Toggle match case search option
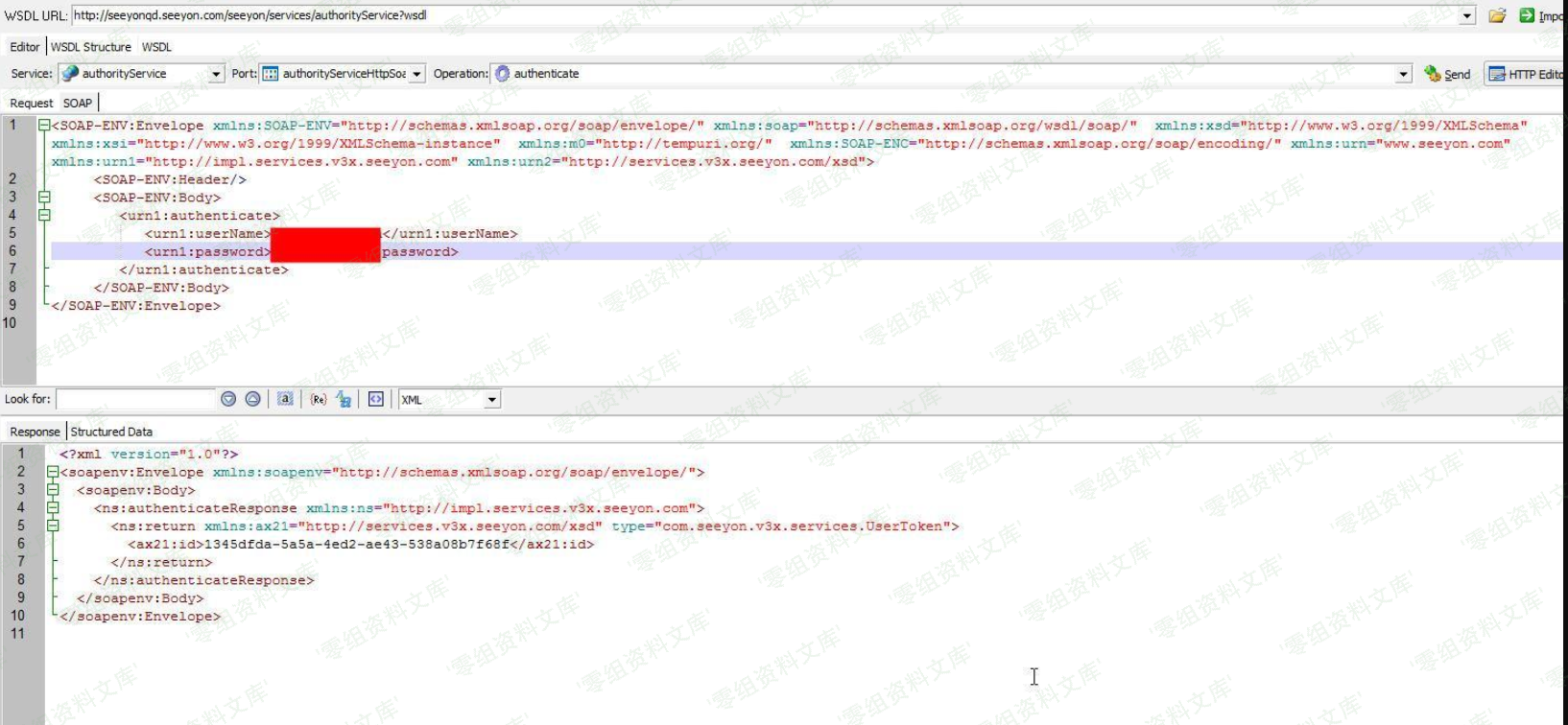 [285, 399]
